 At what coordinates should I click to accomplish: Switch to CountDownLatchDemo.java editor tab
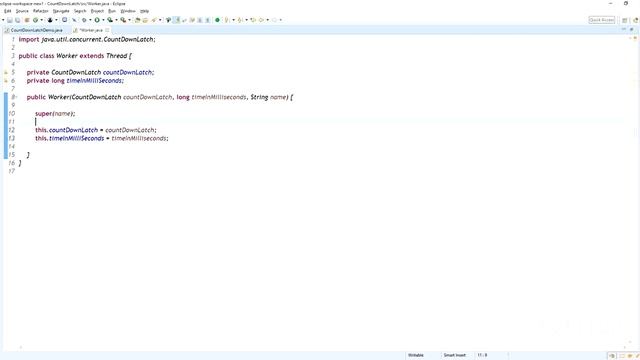tap(36, 30)
